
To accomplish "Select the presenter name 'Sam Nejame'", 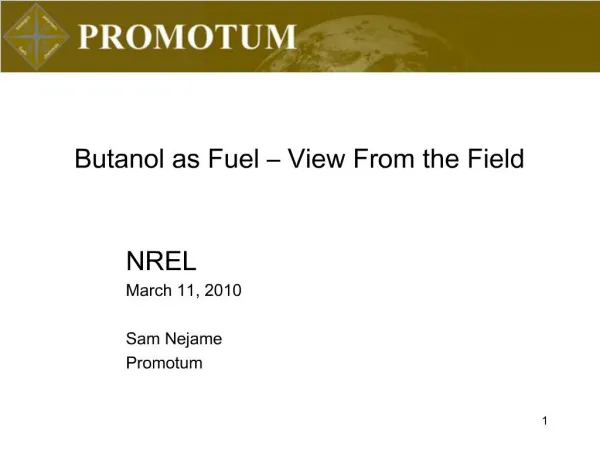I will 174,339.
